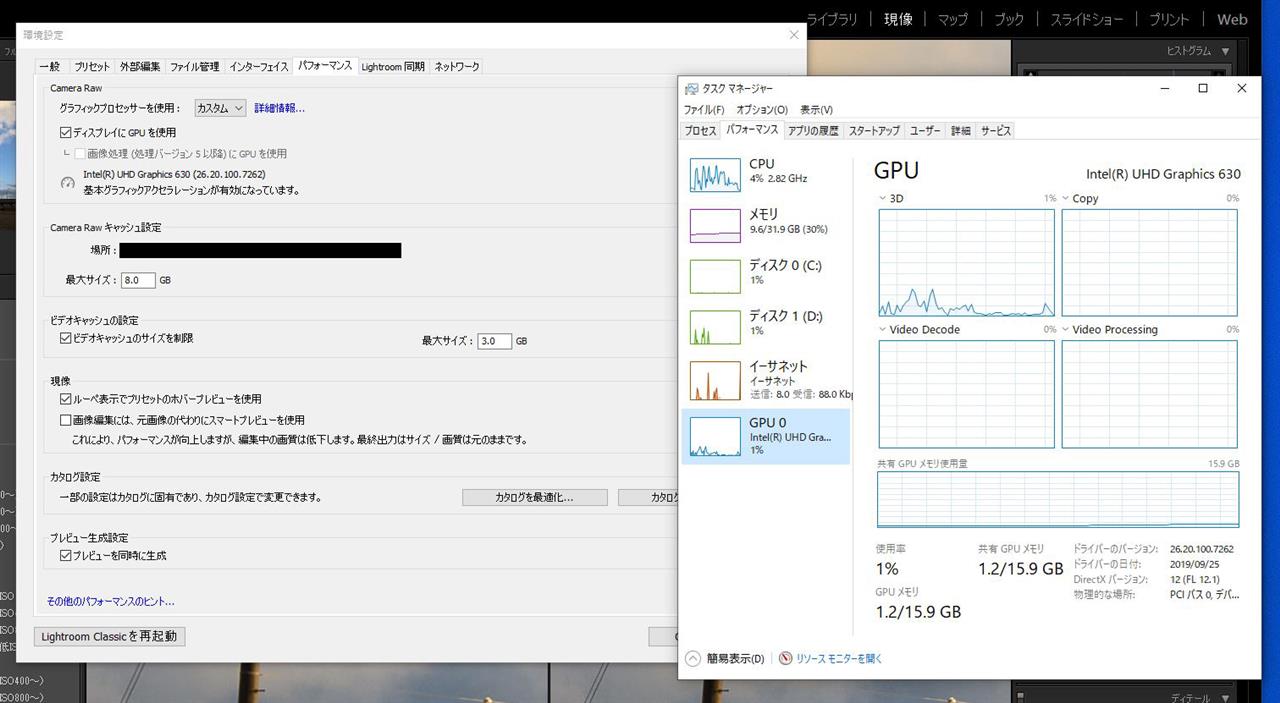Switch to Task Manager アプリの履歴 tab
The width and height of the screenshot is (1280, 703).
pyautogui.click(x=813, y=131)
